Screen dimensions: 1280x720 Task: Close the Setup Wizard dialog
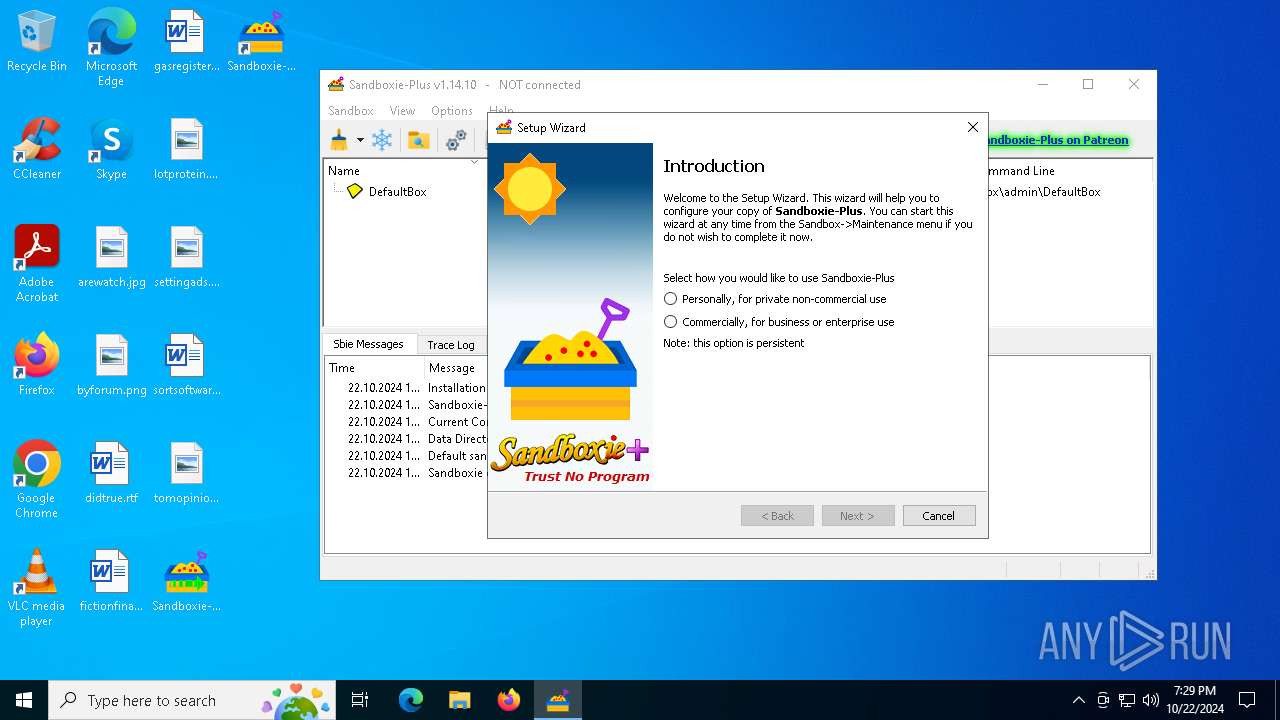(x=972, y=127)
